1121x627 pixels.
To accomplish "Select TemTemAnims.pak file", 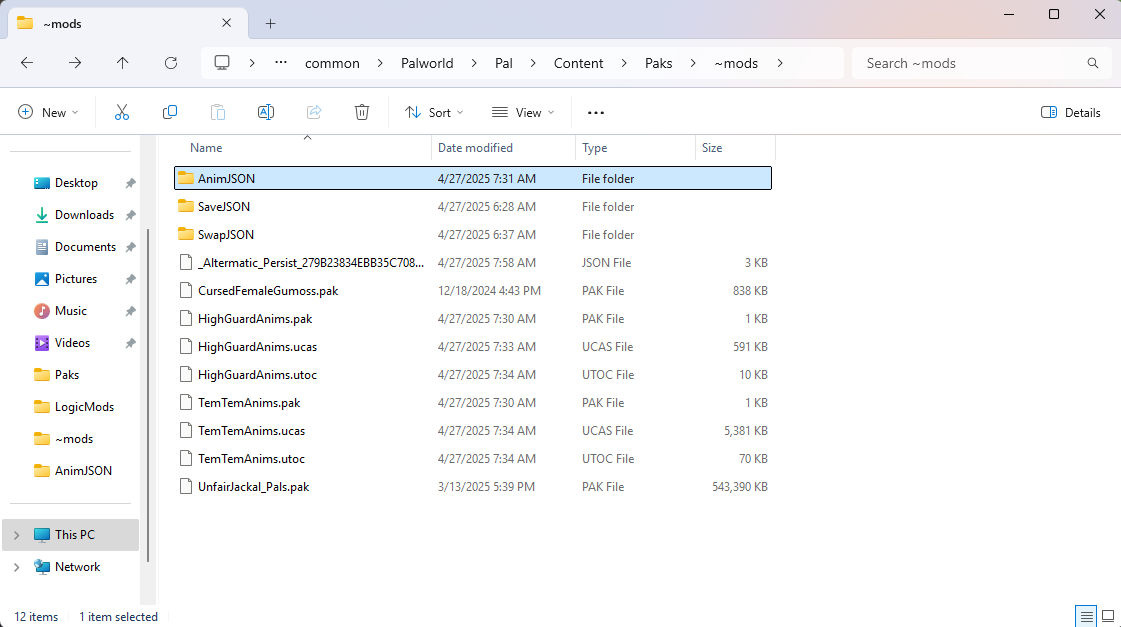I will pos(473,403).
